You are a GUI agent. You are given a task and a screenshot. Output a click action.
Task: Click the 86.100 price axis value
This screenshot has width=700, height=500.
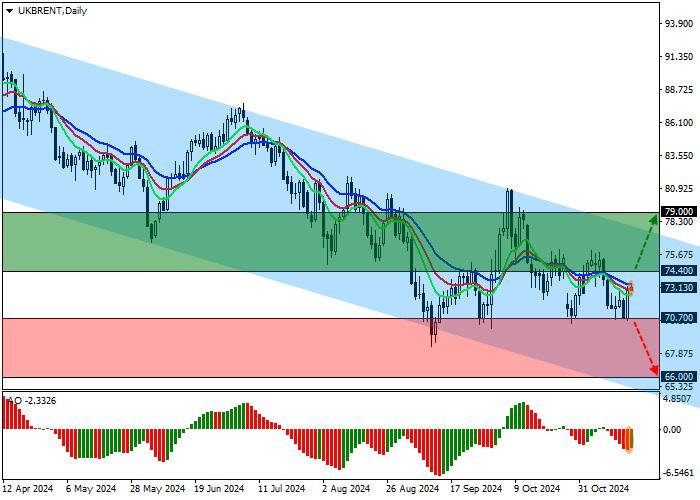[x=679, y=123]
